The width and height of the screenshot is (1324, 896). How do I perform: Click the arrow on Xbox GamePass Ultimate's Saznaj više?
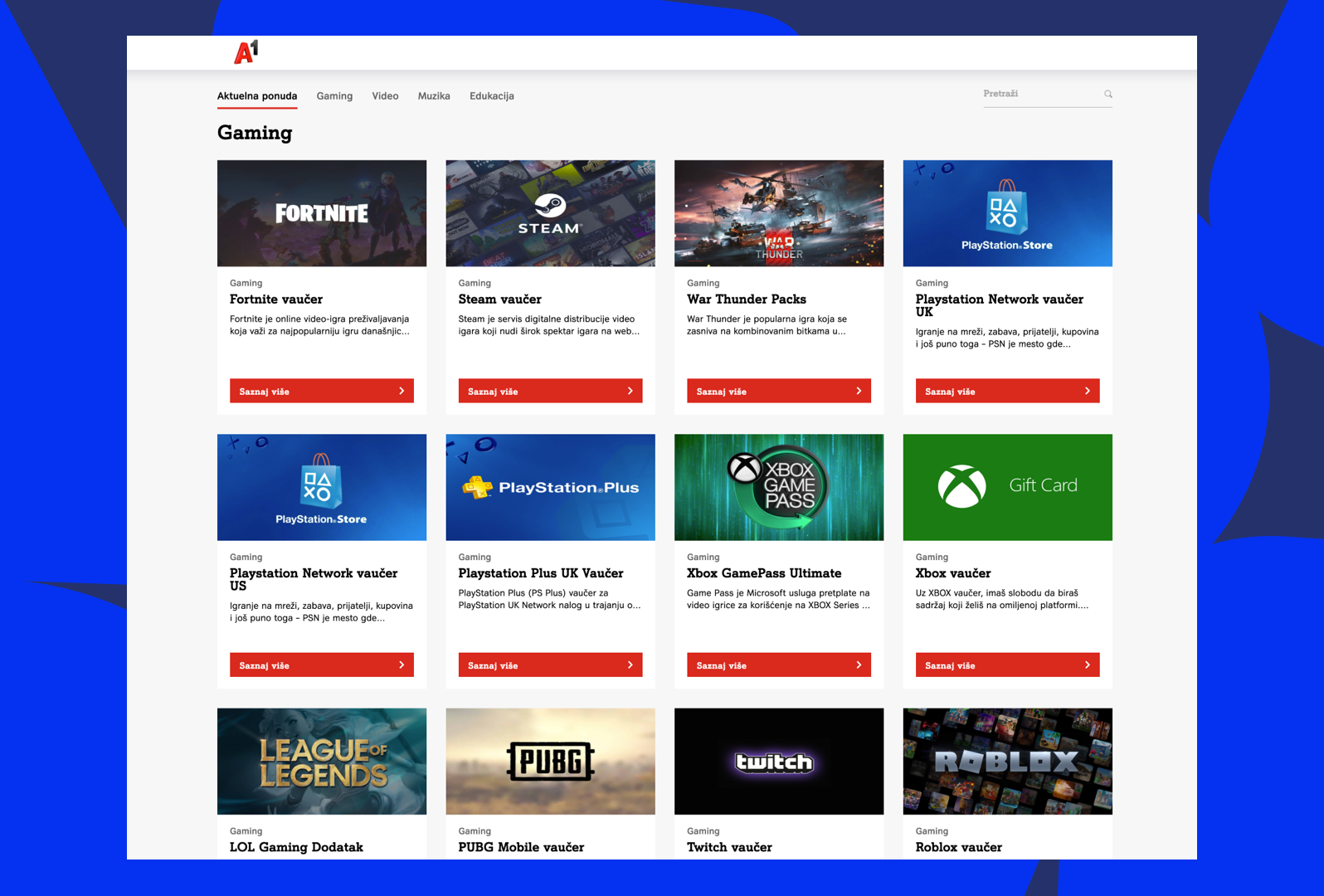tap(859, 665)
